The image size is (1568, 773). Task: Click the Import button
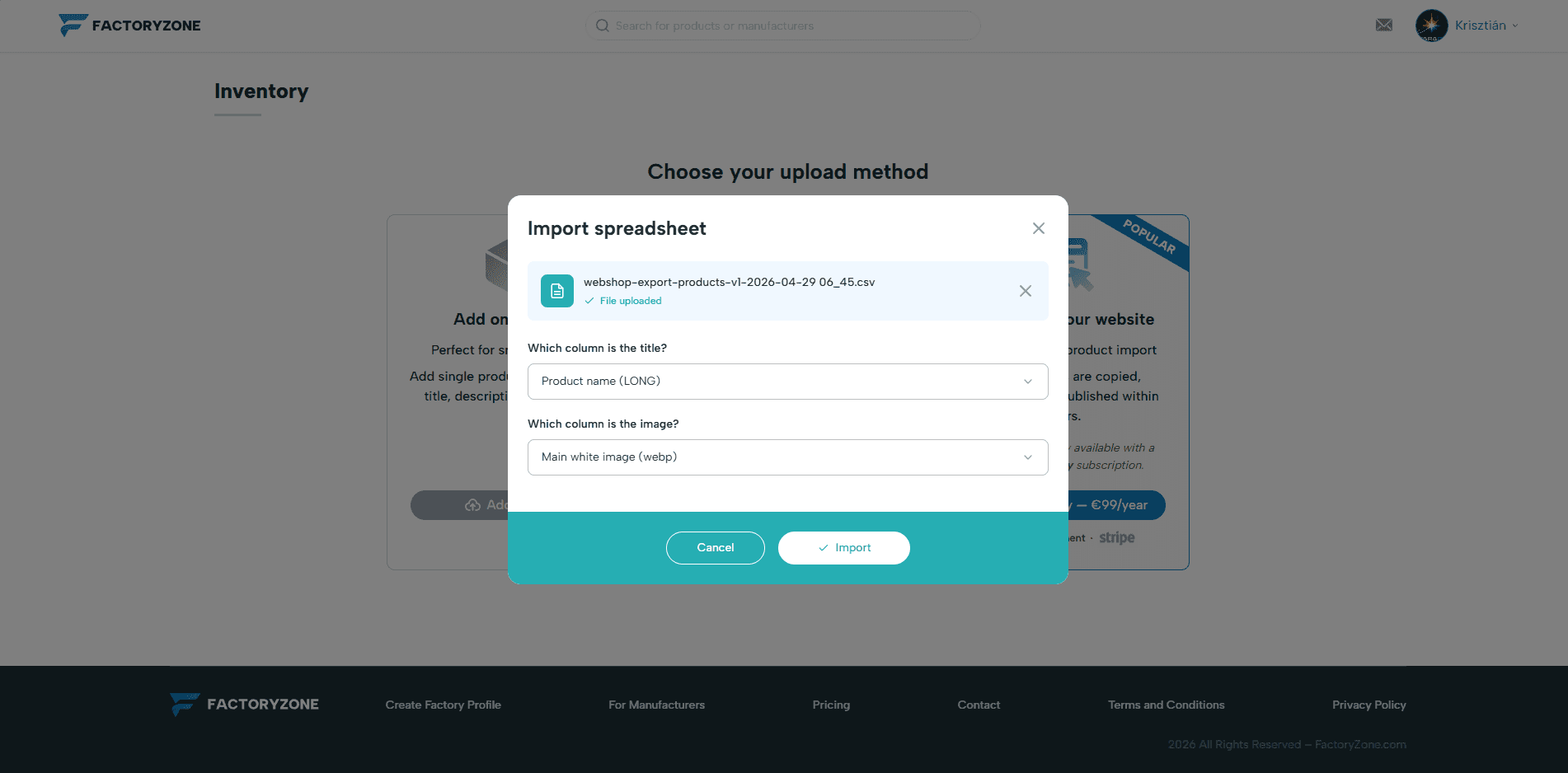(x=844, y=548)
